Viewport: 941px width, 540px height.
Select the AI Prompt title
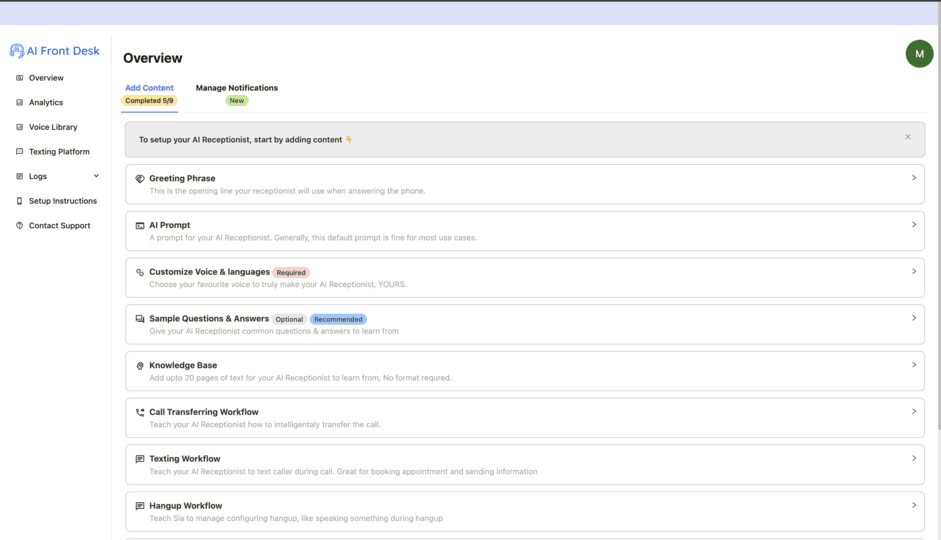pos(169,225)
